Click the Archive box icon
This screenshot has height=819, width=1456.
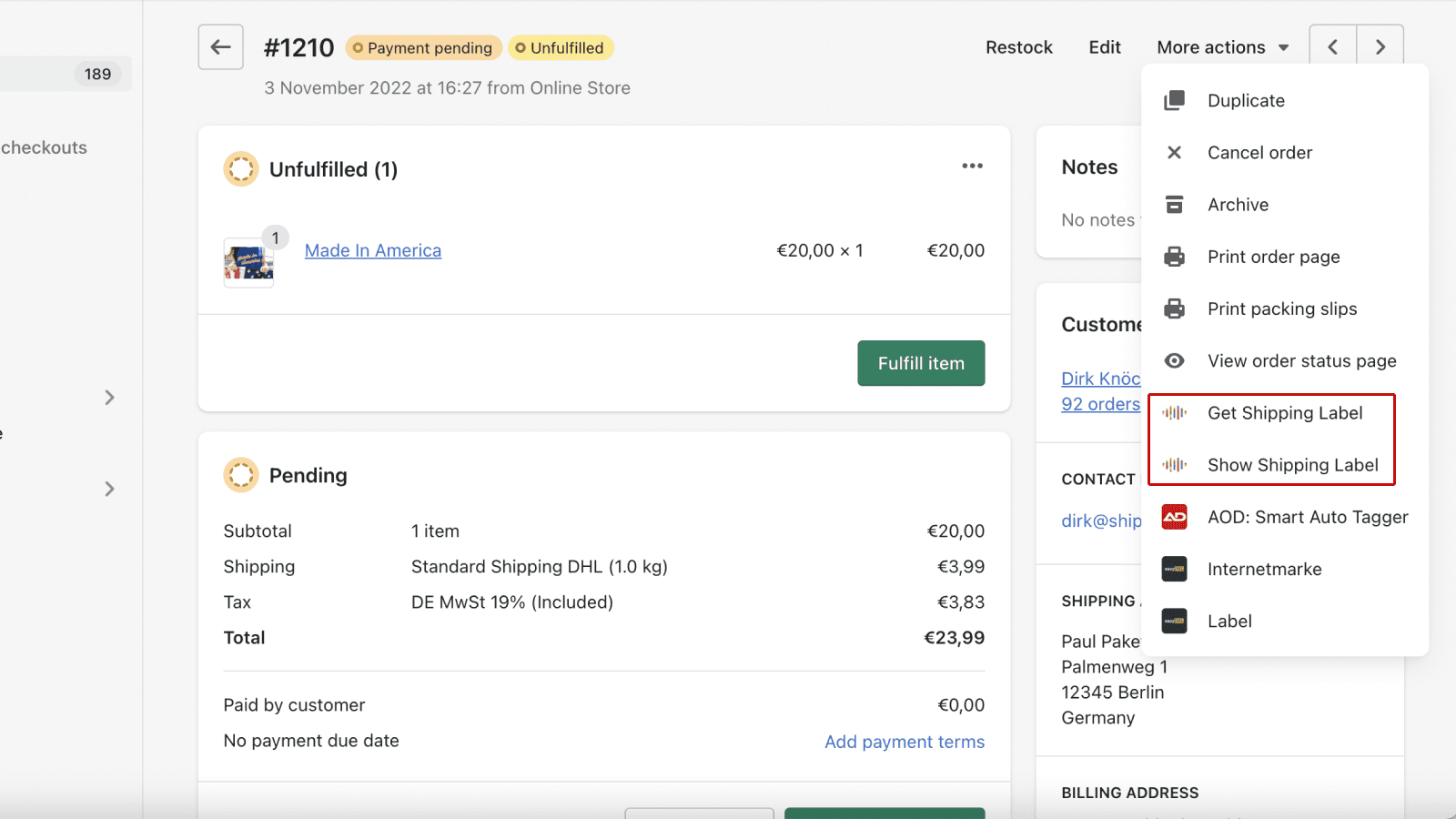[1175, 204]
